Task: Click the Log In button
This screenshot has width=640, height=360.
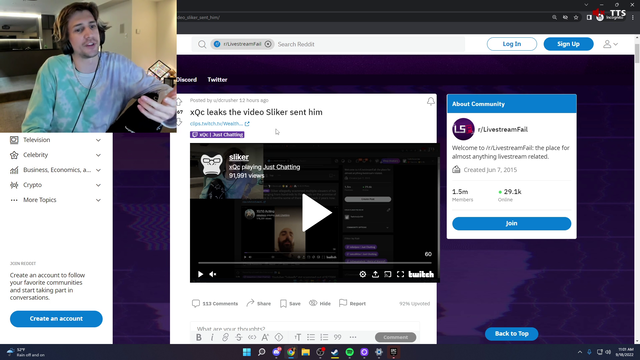Action: click(x=511, y=44)
